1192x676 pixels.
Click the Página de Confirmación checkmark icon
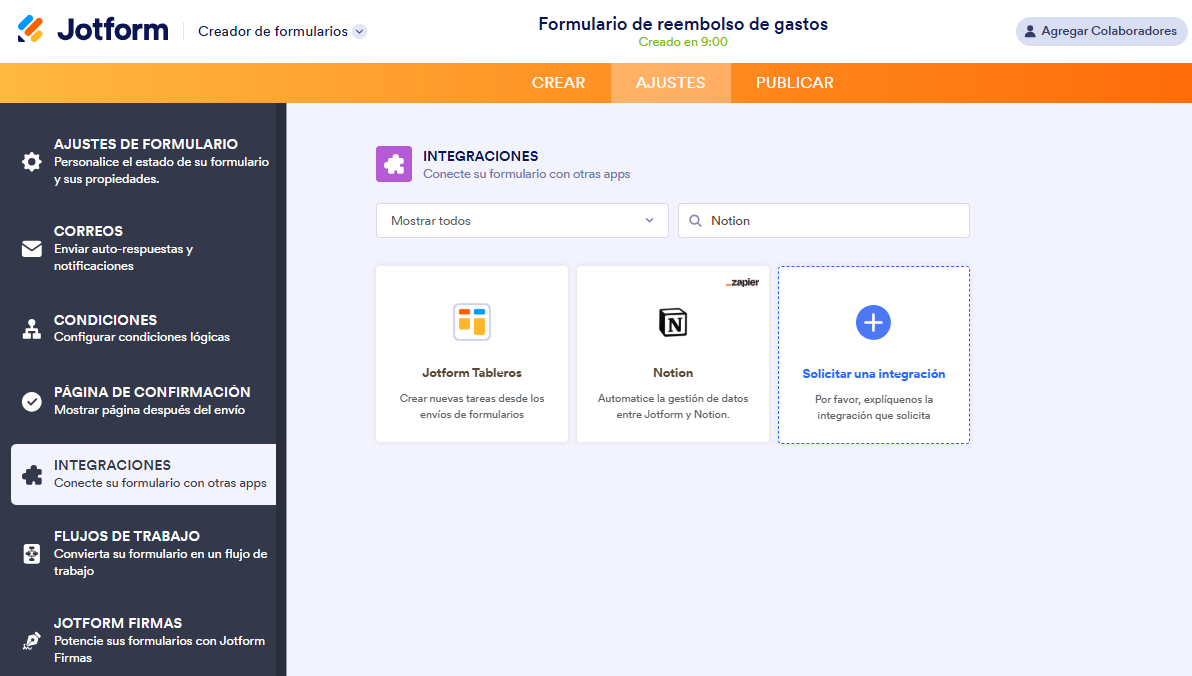click(x=32, y=402)
